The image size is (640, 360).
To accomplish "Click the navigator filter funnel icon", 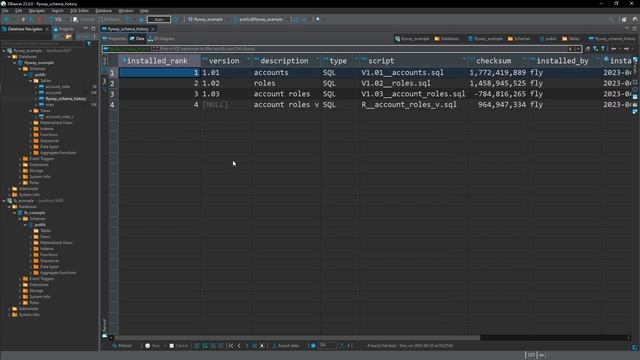I will (89, 43).
